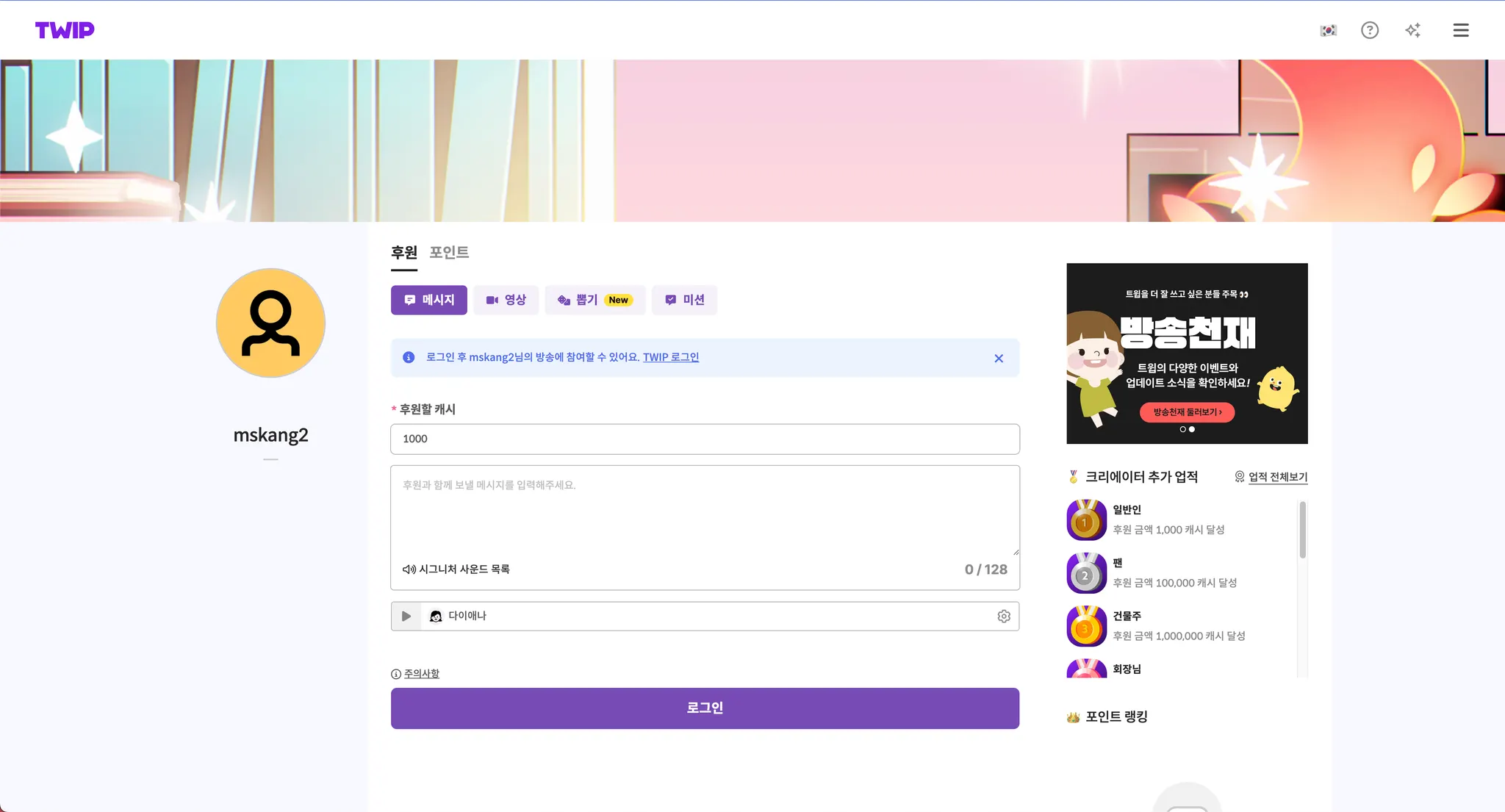Image resolution: width=1505 pixels, height=812 pixels.
Task: Click the sparkle stars icon in header
Action: [x=1412, y=30]
